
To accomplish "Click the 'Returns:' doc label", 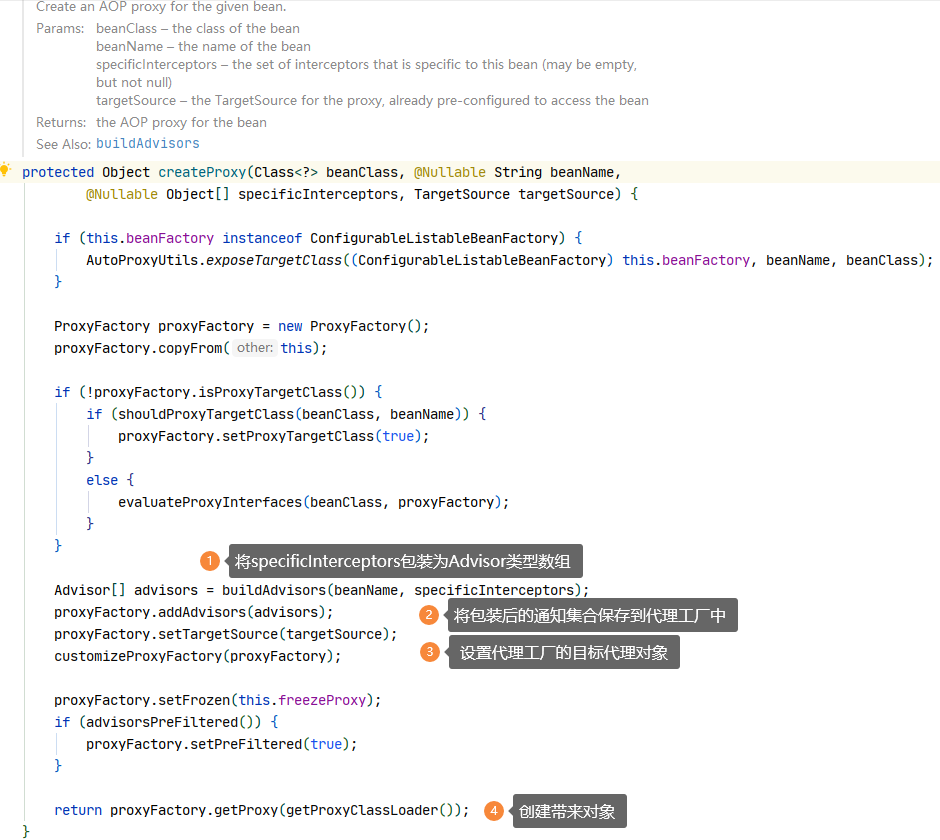I will click(61, 122).
